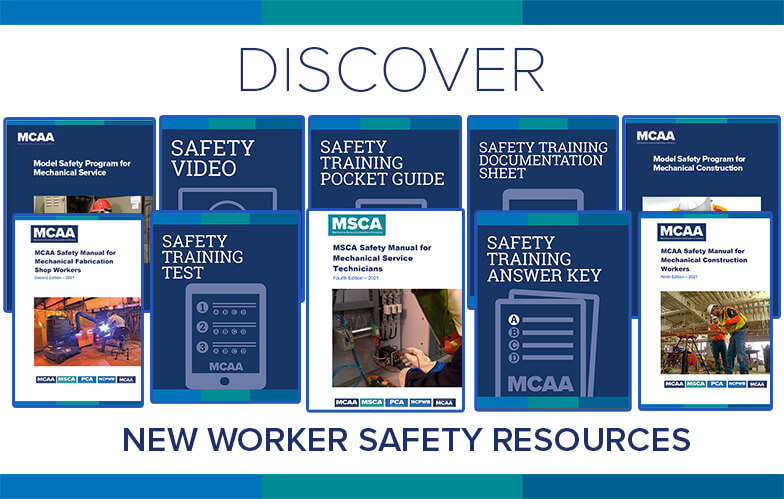Click the Safety Training Test title text
This screenshot has height=499, width=784.
pyautogui.click(x=202, y=257)
